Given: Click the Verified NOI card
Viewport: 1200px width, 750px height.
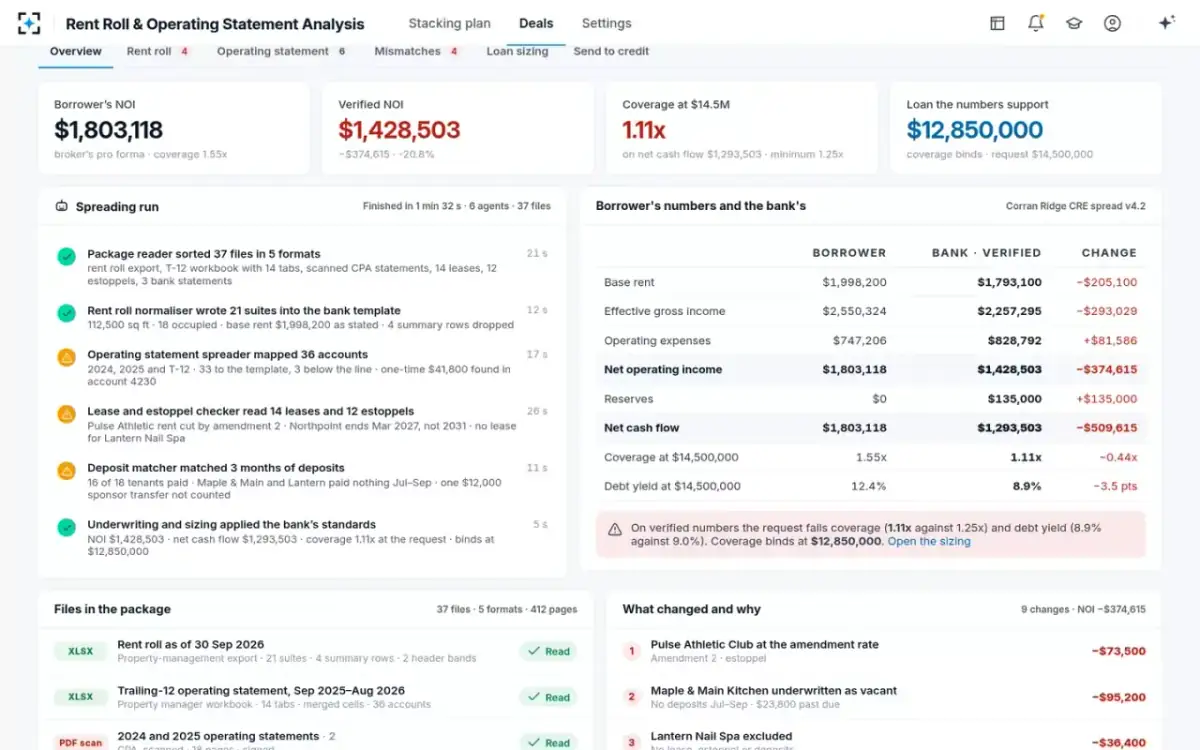Looking at the screenshot, I should [458, 129].
